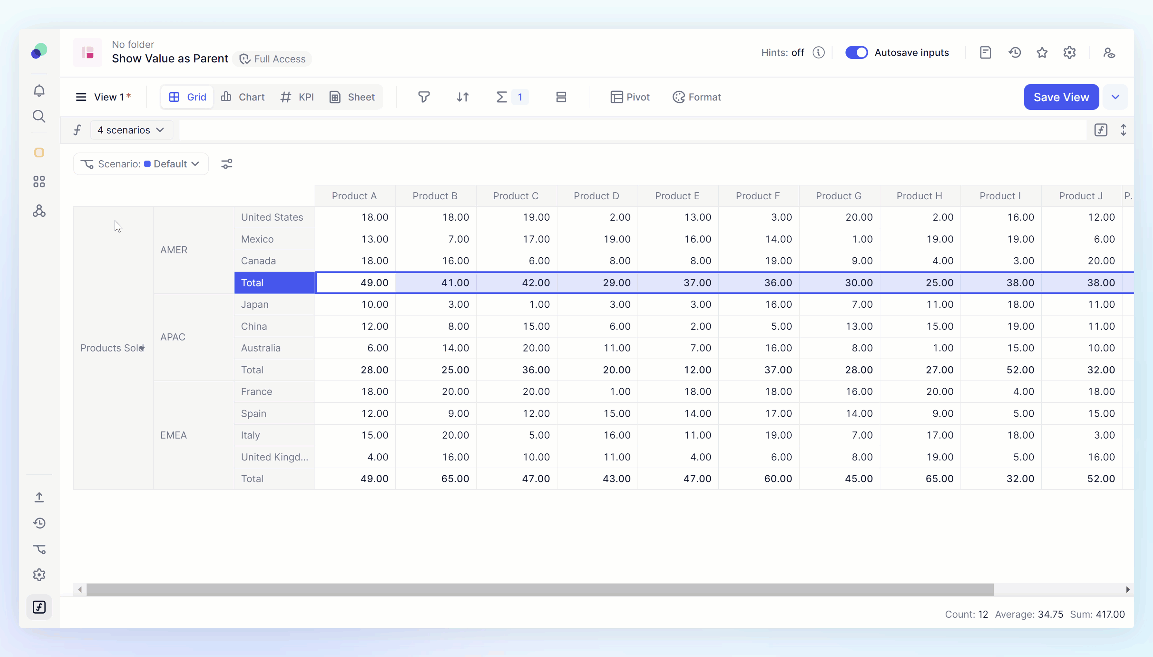Star this view as favorite
Viewport: 1153px width, 657px height.
(x=1042, y=53)
